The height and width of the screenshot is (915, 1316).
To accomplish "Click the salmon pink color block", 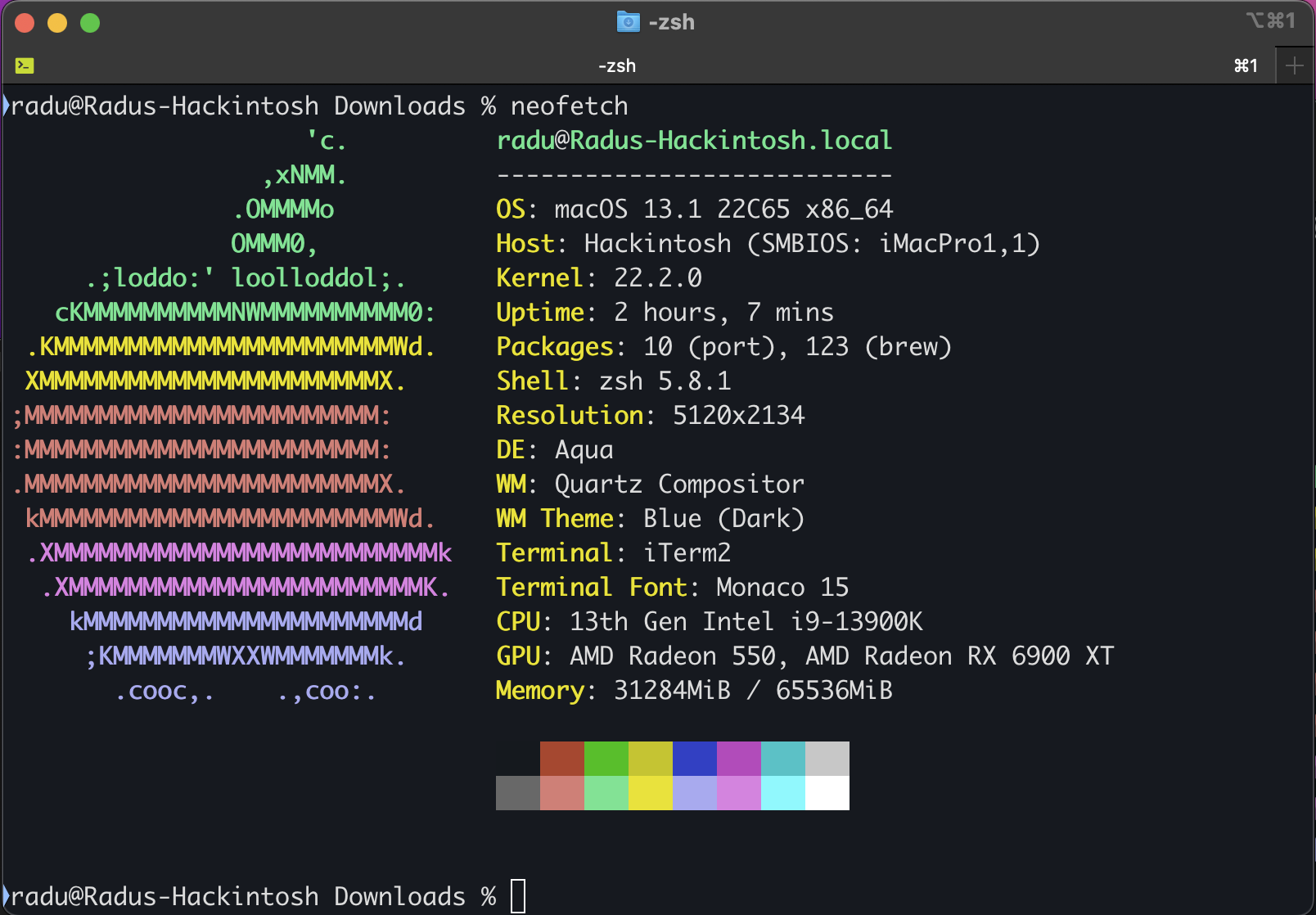I will [562, 793].
